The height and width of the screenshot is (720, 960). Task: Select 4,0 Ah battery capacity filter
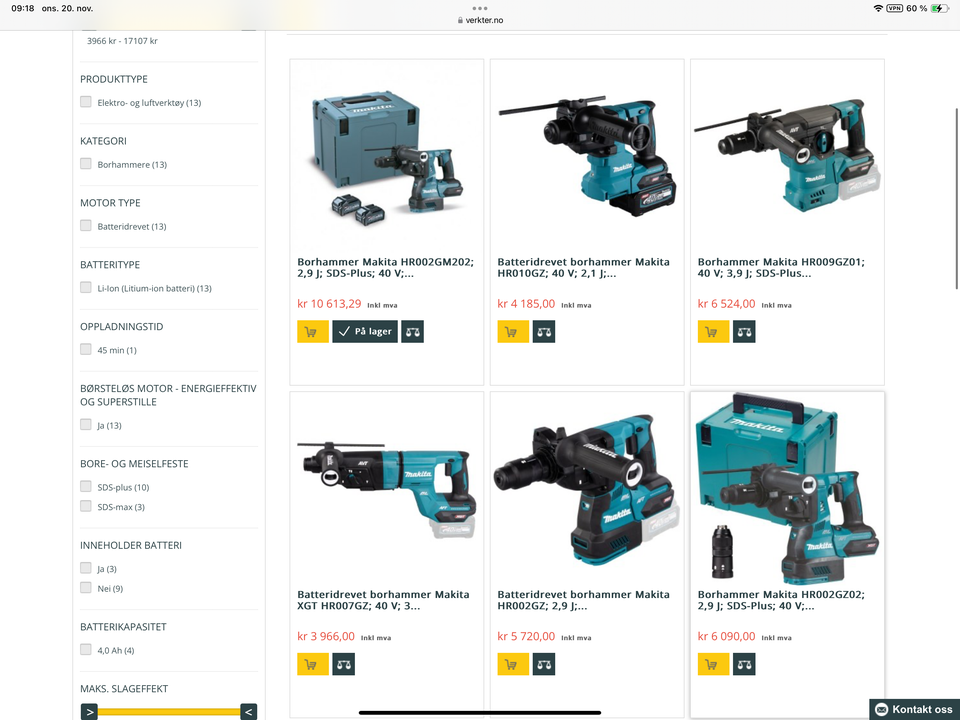(x=86, y=649)
